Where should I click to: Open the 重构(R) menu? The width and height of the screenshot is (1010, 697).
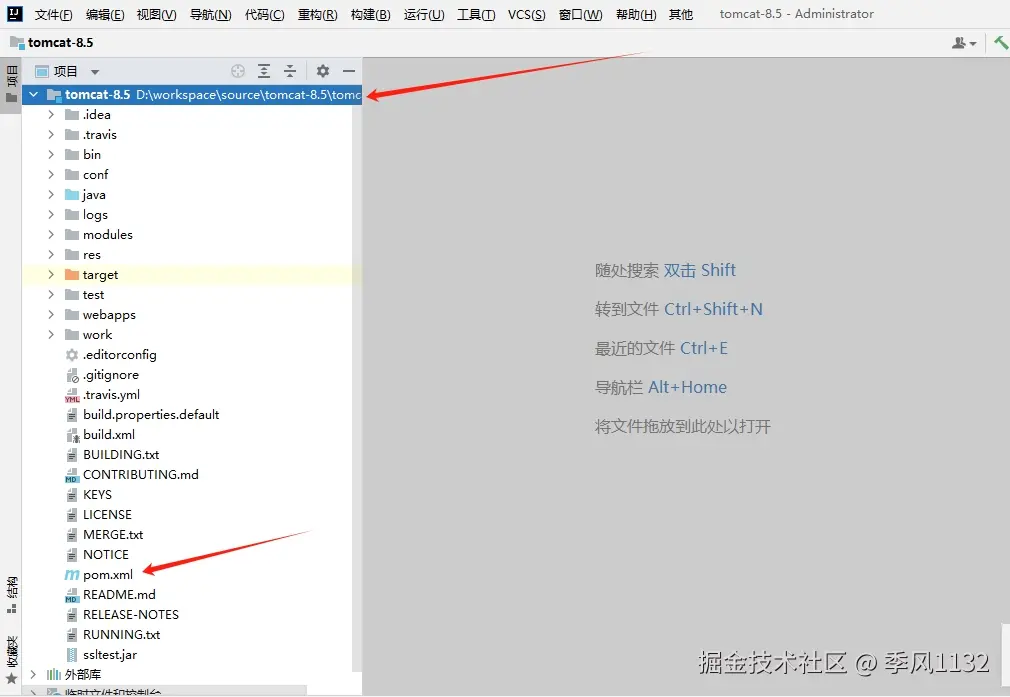point(318,14)
